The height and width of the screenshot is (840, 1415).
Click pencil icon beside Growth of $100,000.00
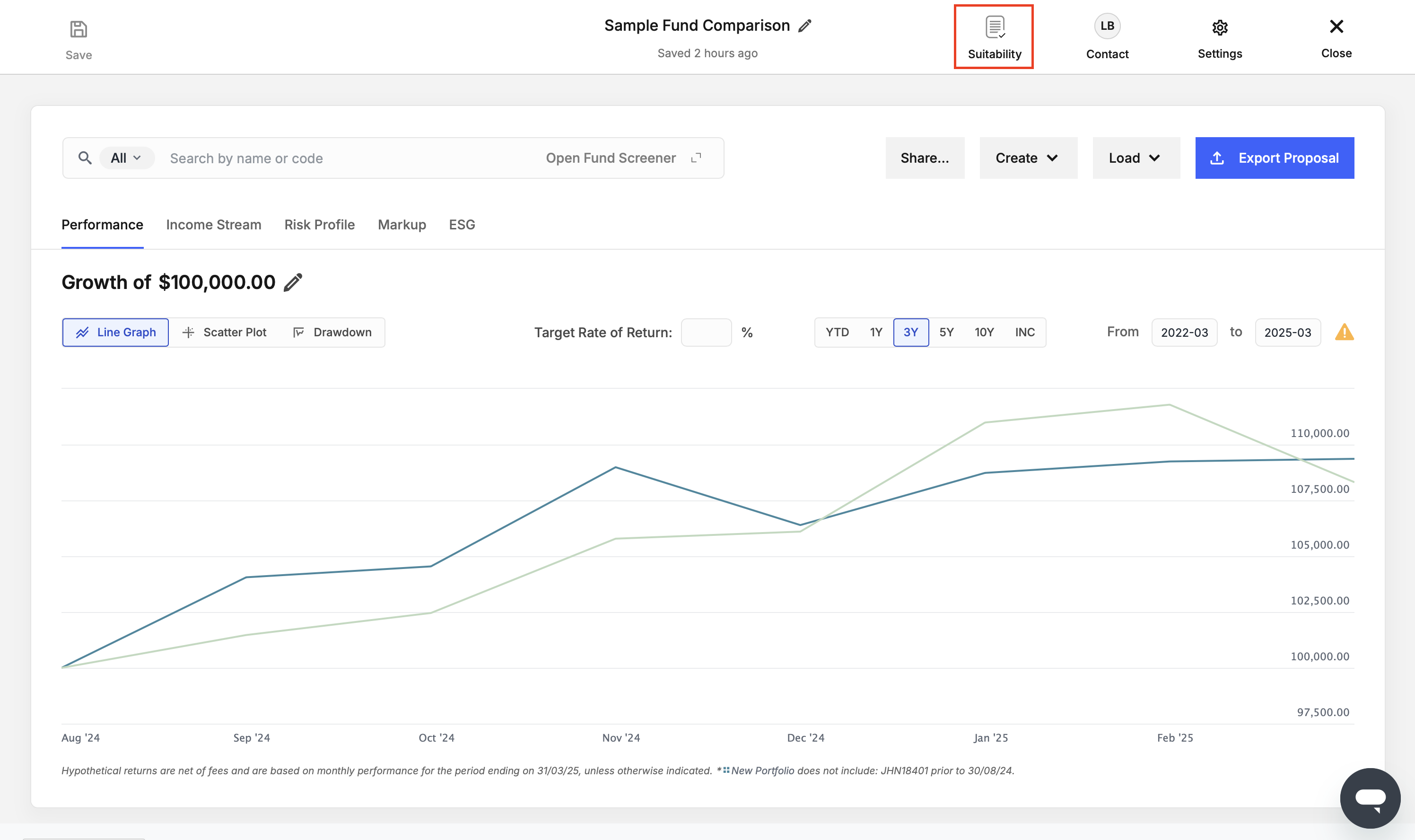293,282
